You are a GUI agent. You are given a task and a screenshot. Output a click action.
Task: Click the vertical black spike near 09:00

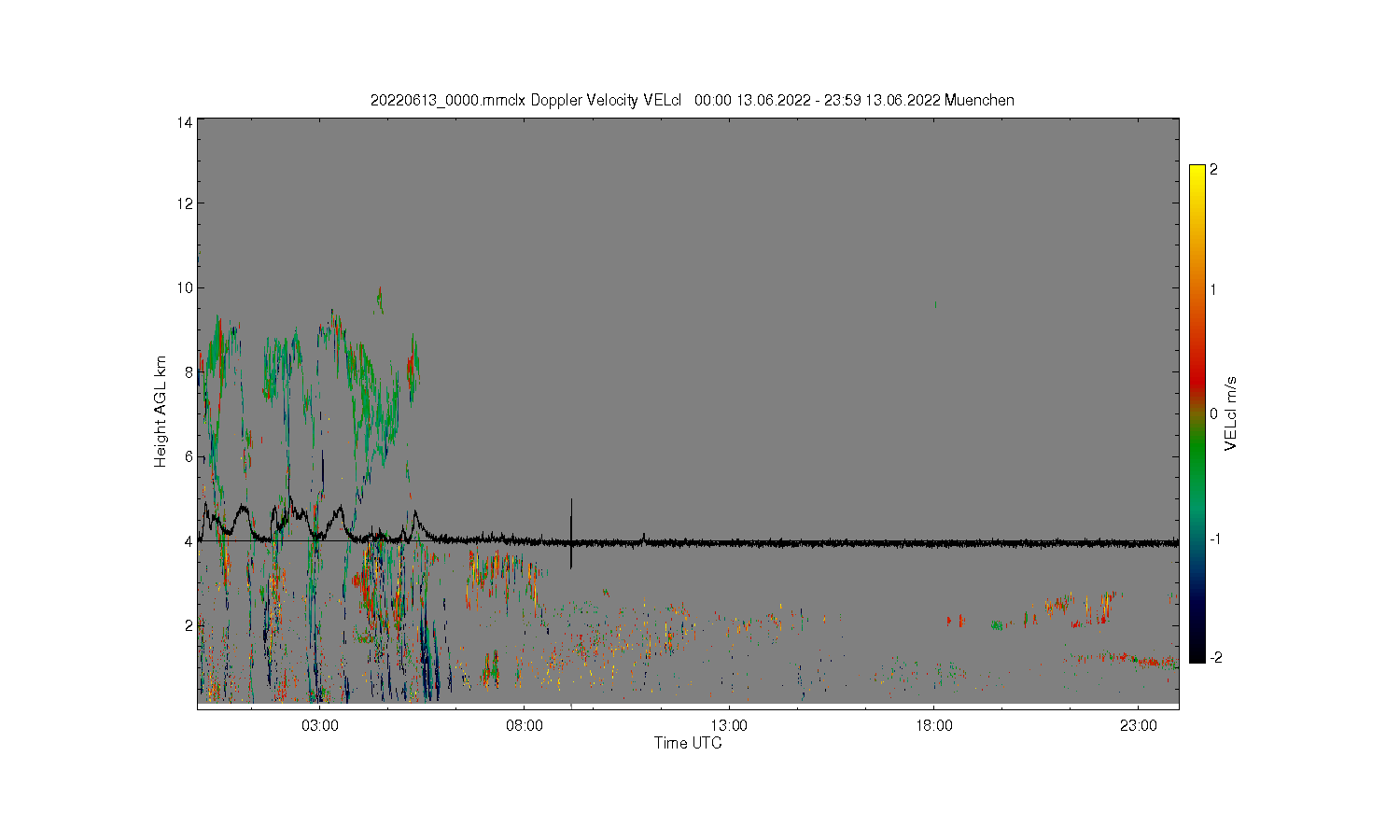[571, 533]
